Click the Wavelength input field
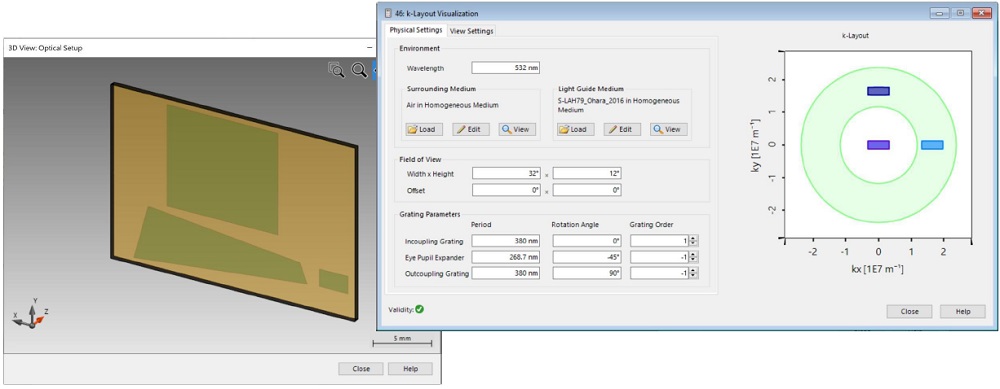Screen dimensions: 1000x389 (506, 68)
